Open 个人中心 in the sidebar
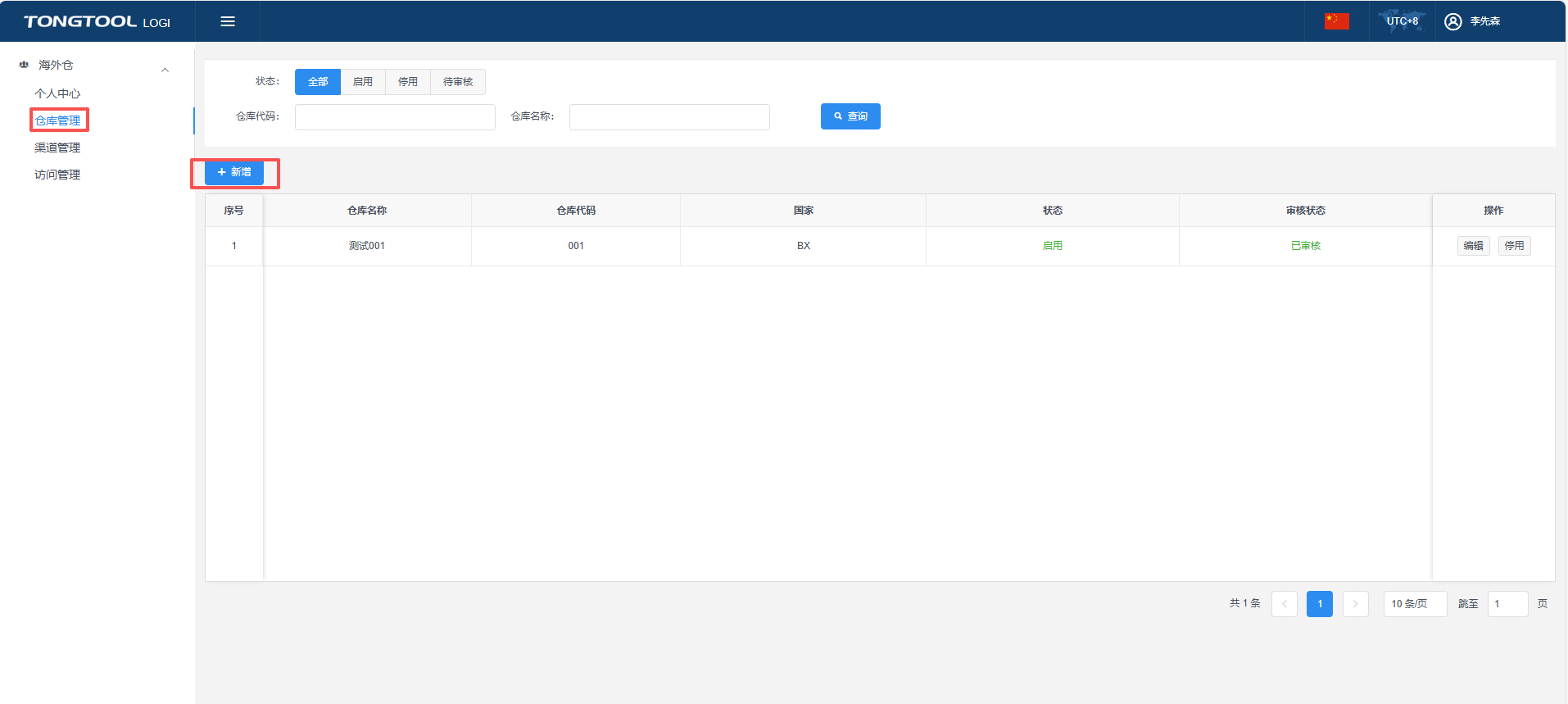This screenshot has height=704, width=1568. tap(57, 93)
